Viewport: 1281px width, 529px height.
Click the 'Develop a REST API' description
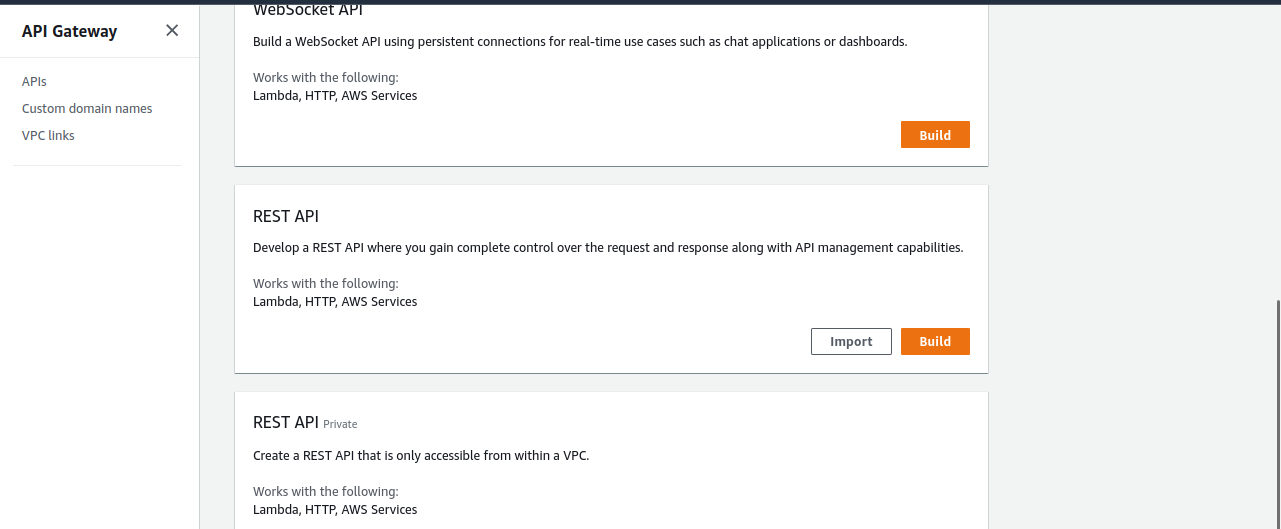point(608,247)
